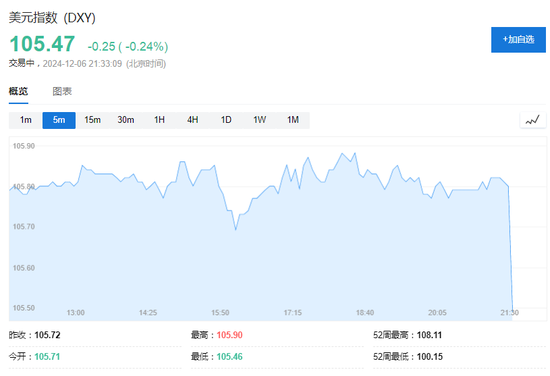Click the 105.60 price axis label

[24, 268]
